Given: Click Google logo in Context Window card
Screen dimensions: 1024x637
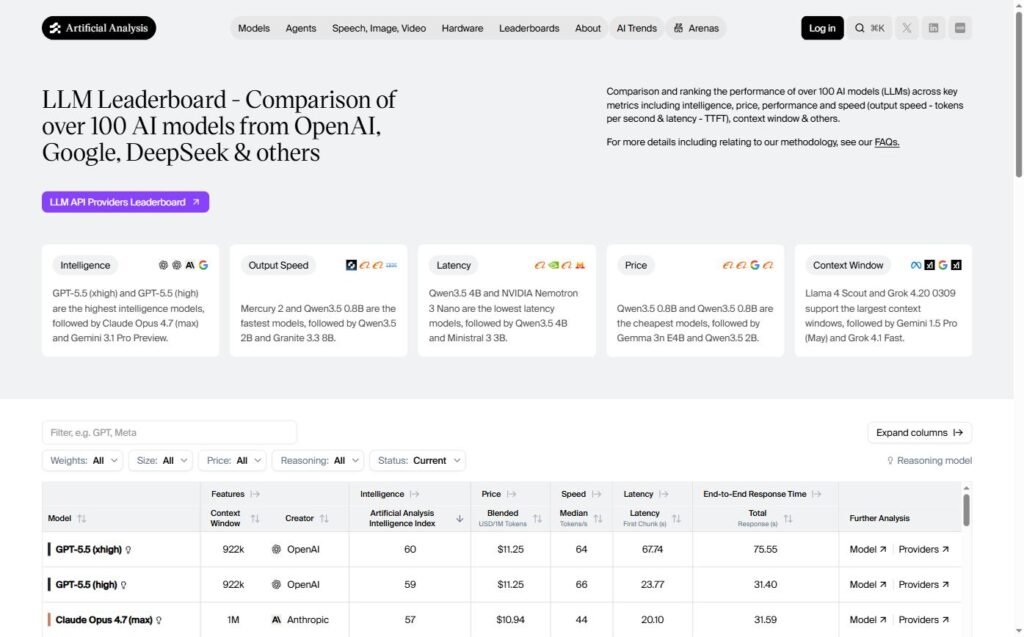Looking at the screenshot, I should click(x=943, y=265).
